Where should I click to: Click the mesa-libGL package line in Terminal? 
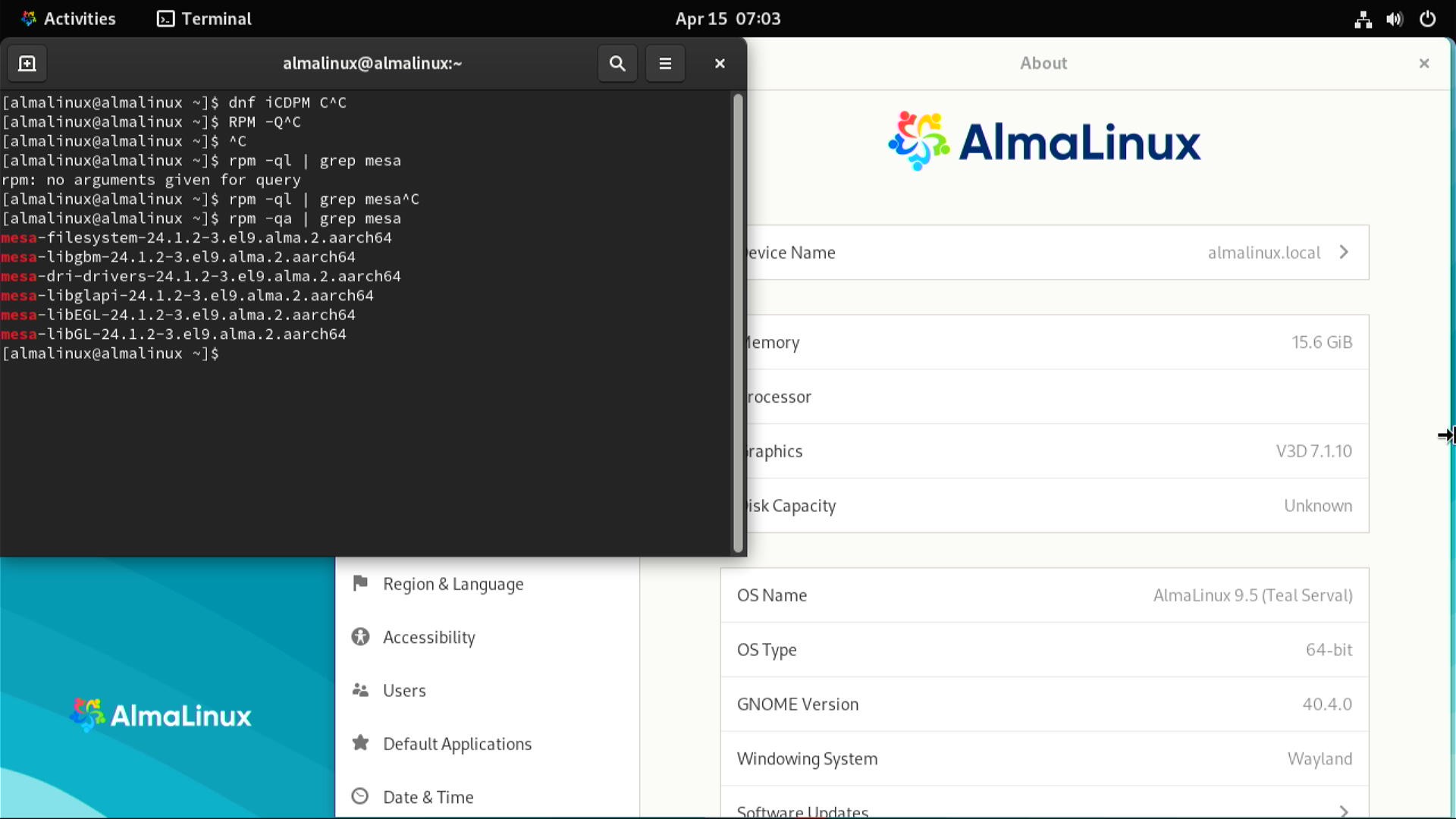pos(174,334)
